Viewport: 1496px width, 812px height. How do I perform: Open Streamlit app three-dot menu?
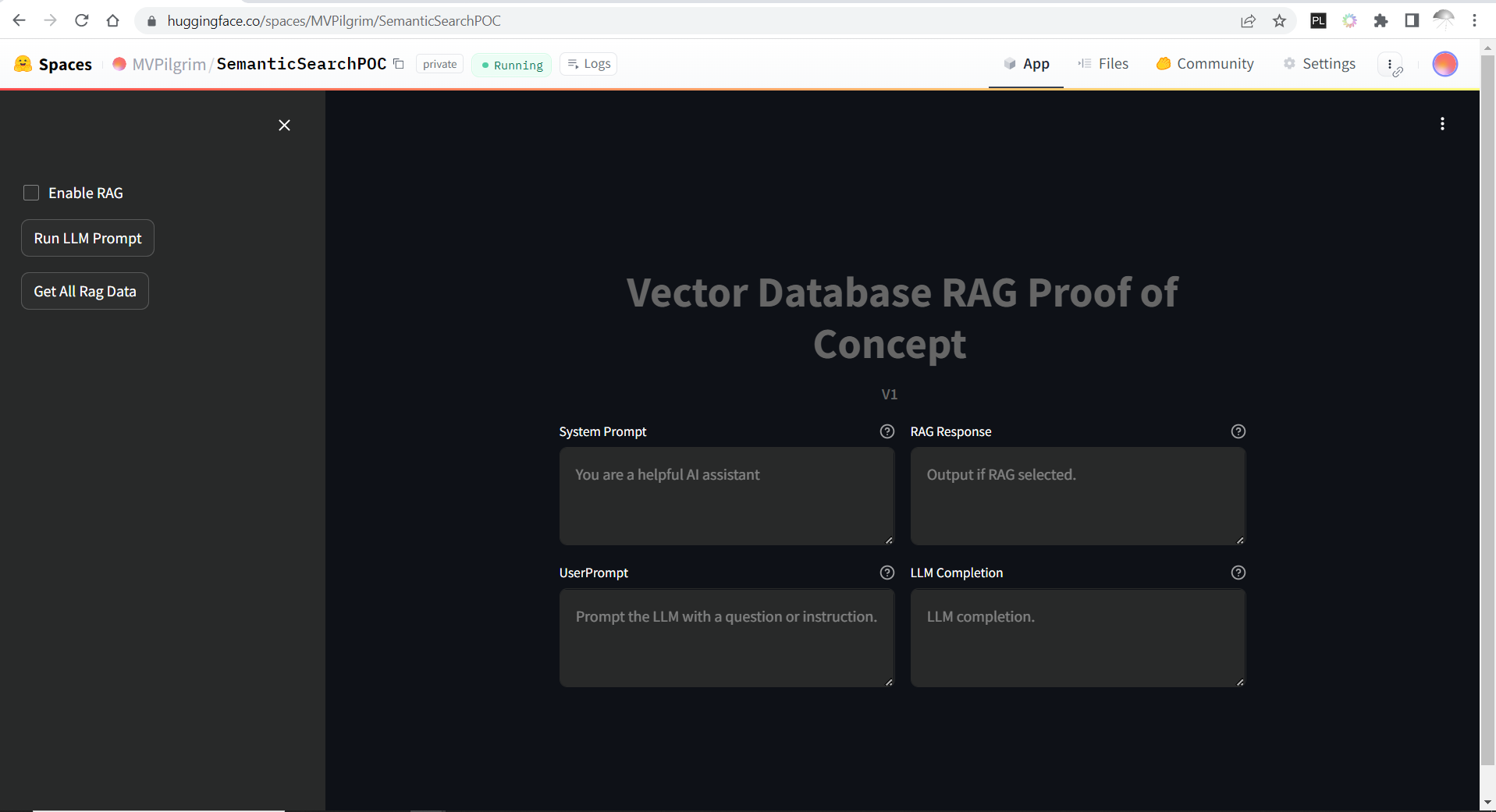(x=1442, y=124)
